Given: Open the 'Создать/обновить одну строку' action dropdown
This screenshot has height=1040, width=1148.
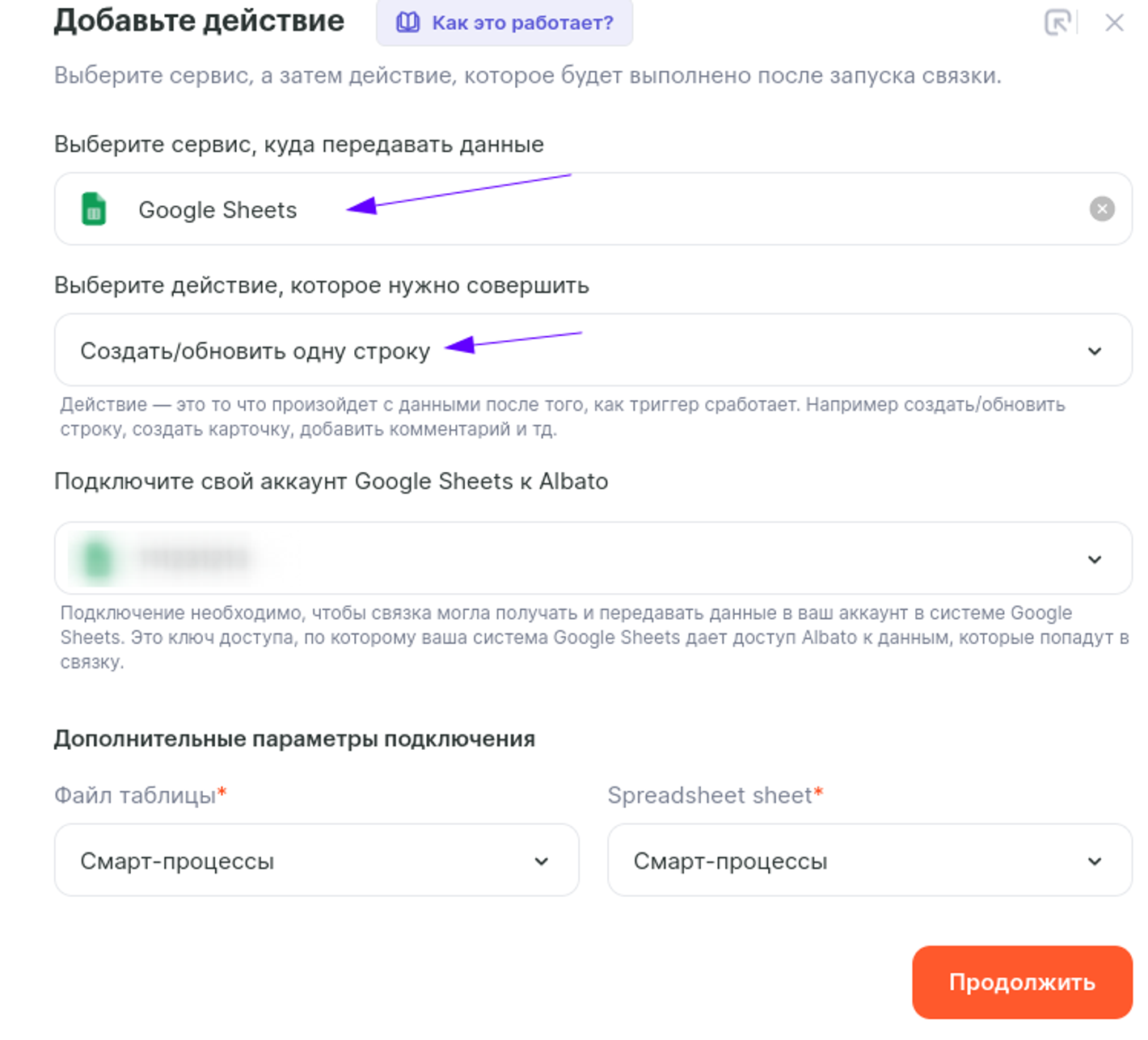Looking at the screenshot, I should point(566,351).
